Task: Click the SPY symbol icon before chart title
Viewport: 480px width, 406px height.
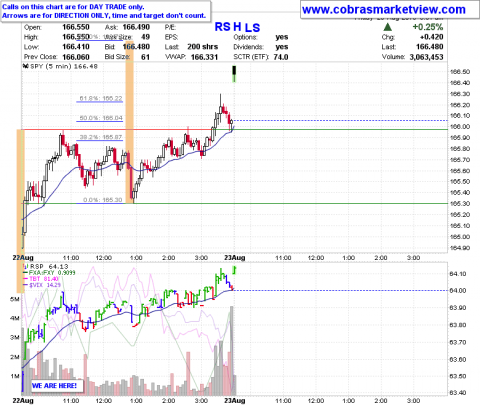Action: [x=26, y=66]
